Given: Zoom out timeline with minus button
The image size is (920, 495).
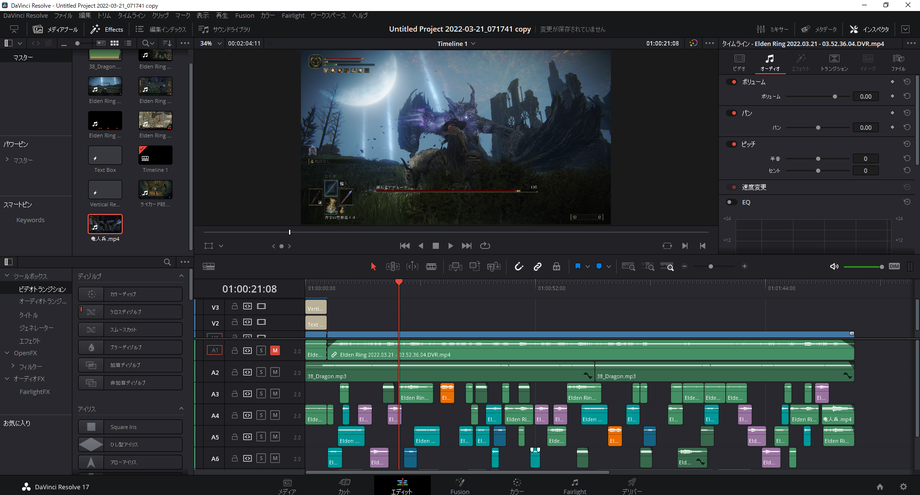Looking at the screenshot, I should point(684,266).
